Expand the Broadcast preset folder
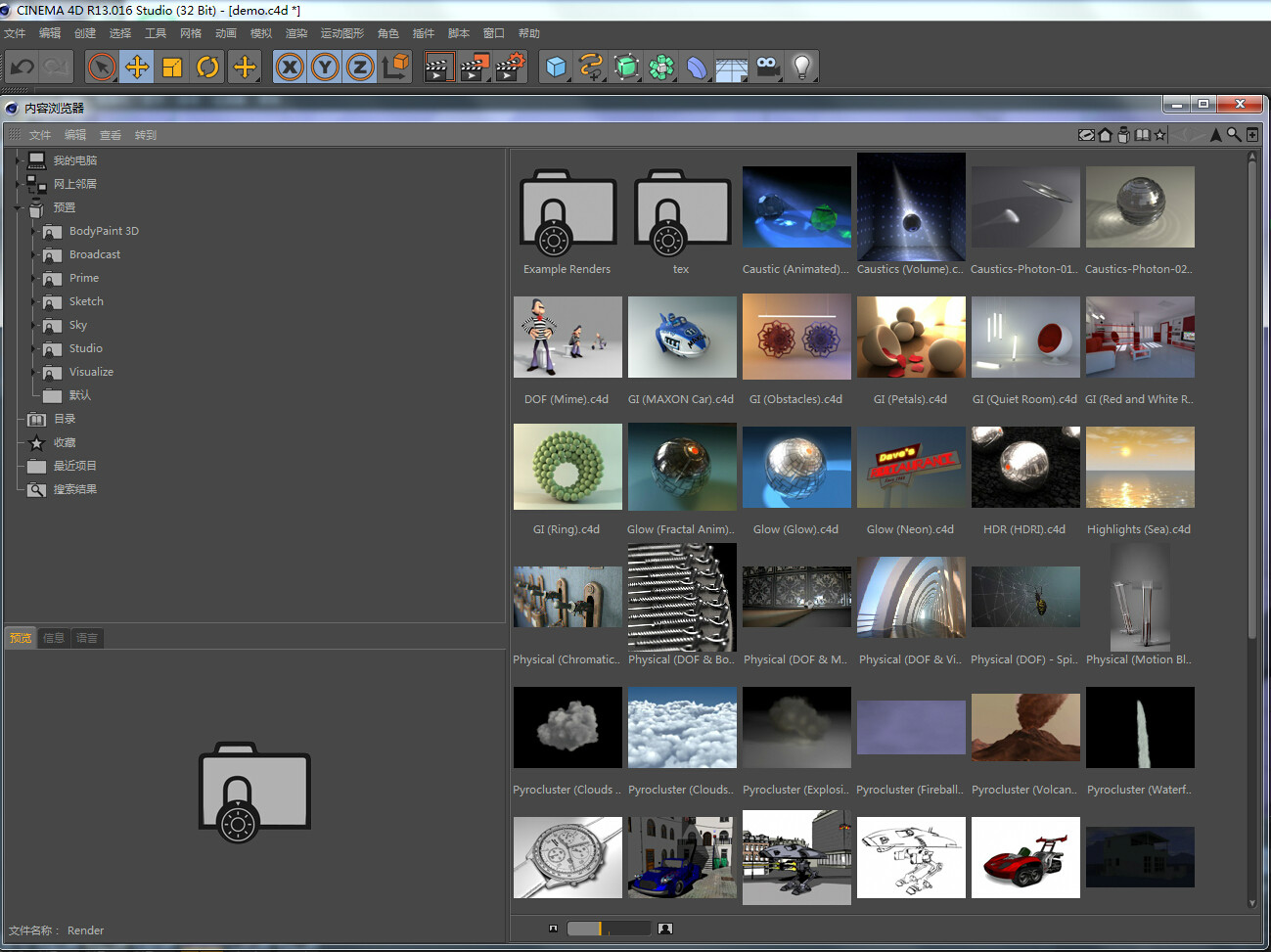 point(33,254)
